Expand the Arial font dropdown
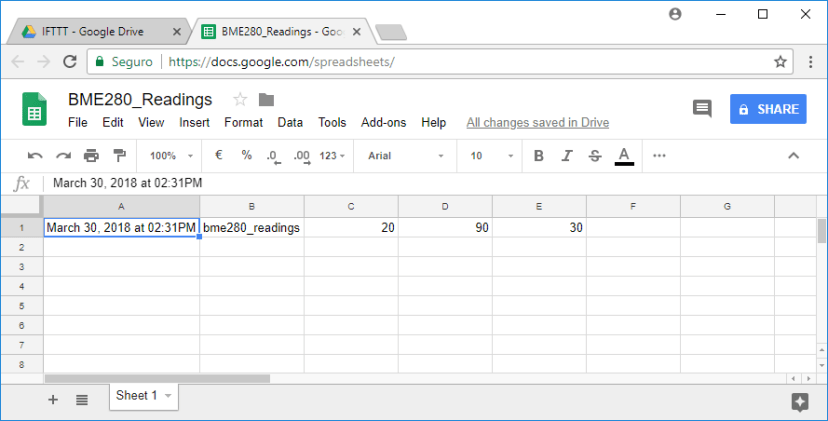This screenshot has width=828, height=421. coord(405,156)
